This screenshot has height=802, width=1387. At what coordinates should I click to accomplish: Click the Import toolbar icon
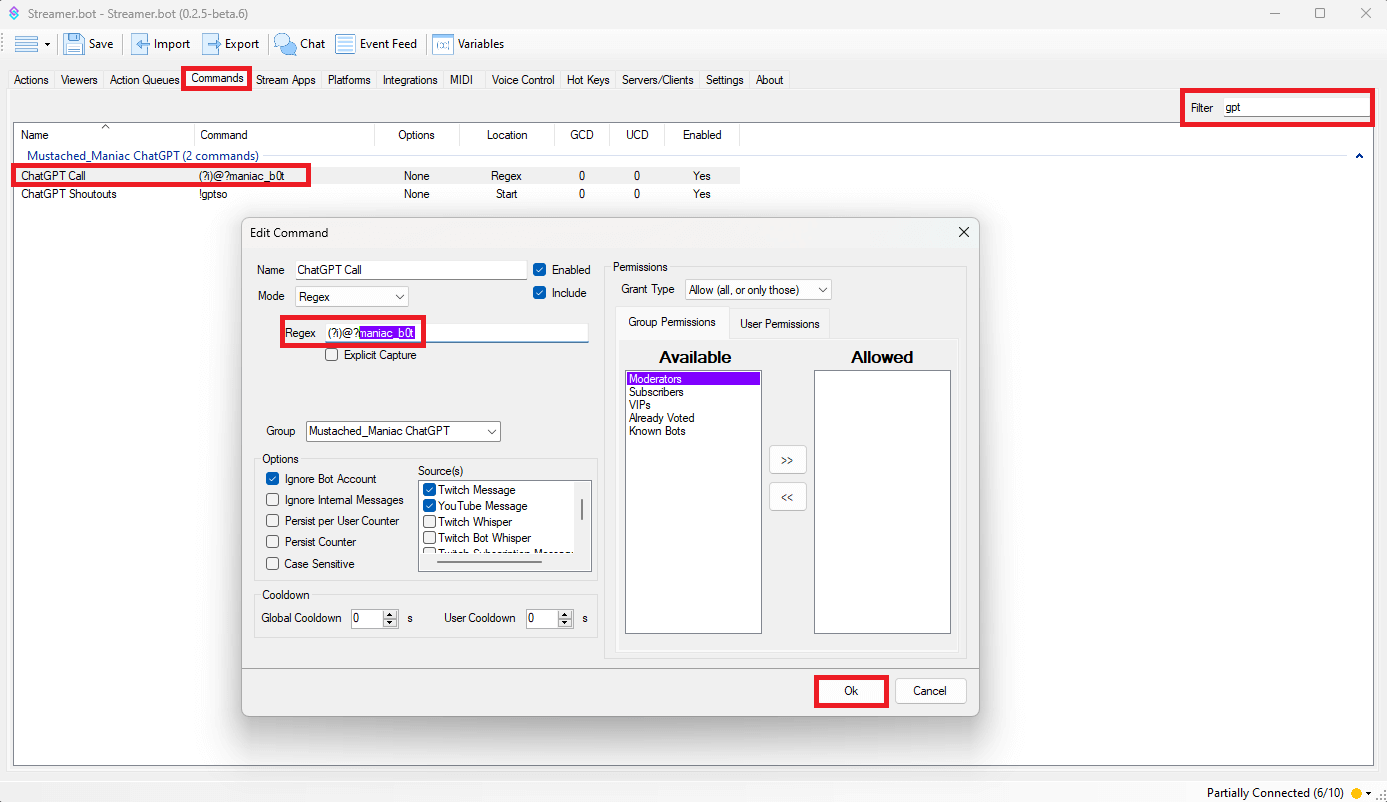(141, 44)
